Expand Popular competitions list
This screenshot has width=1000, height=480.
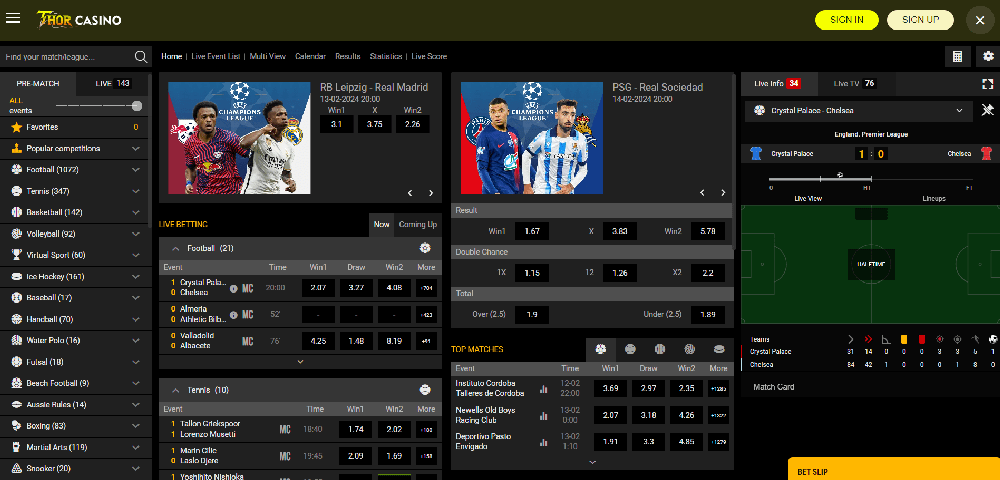pos(75,149)
